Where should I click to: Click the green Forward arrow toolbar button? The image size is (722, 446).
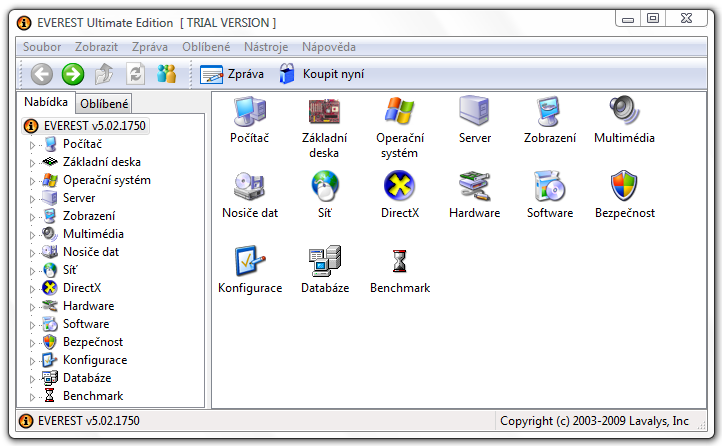(x=73, y=74)
